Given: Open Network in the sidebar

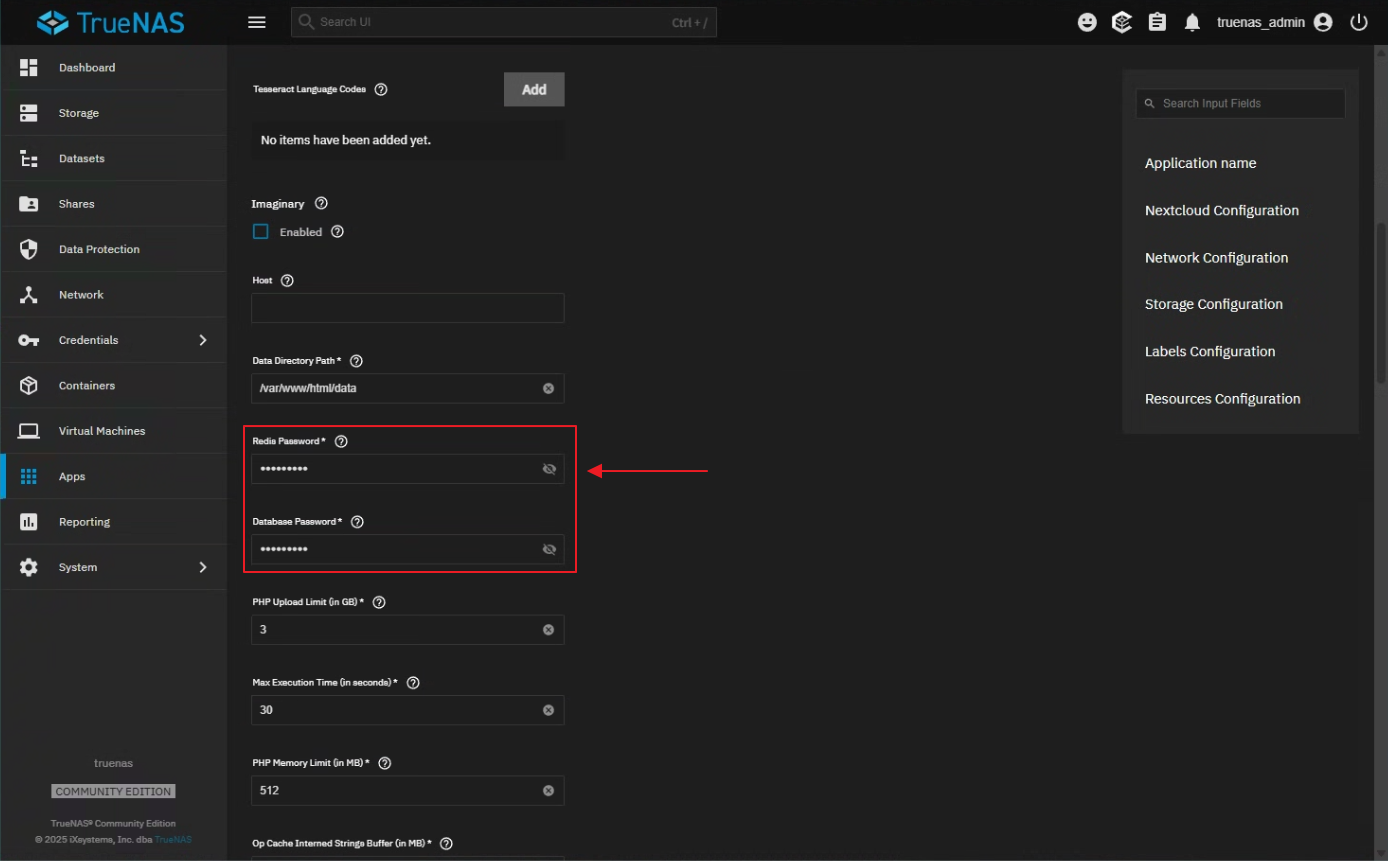Looking at the screenshot, I should pos(114,295).
